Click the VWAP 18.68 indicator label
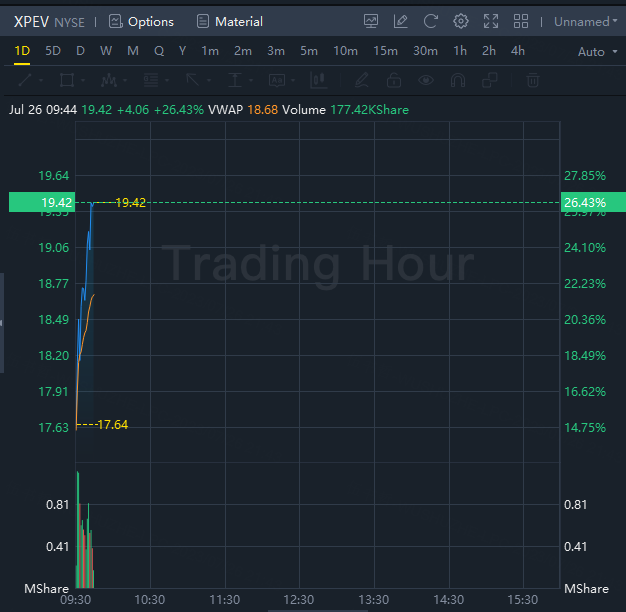The height and width of the screenshot is (612, 626). (243, 110)
